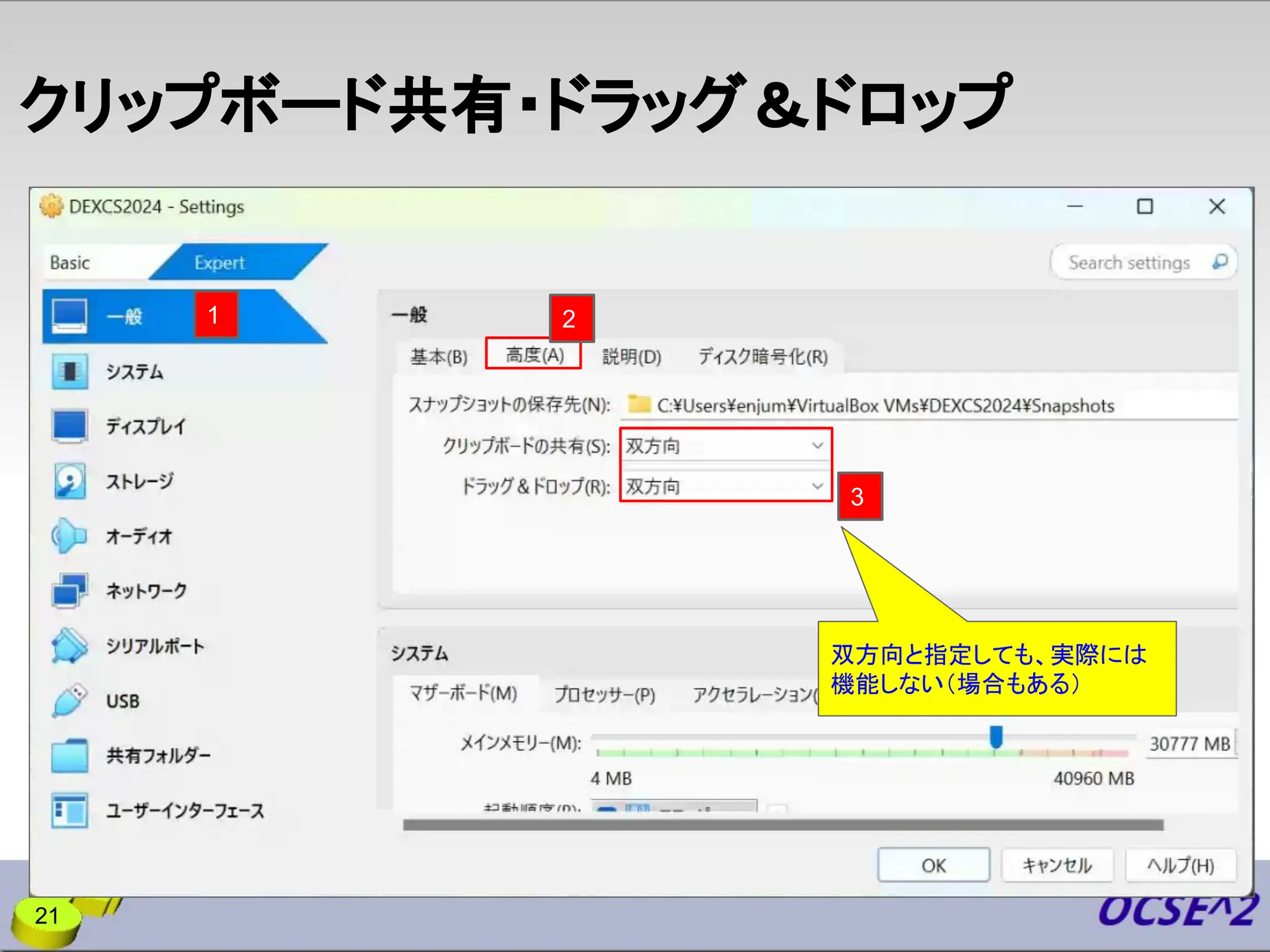Open the ディスク暗号化(R) tab
The height and width of the screenshot is (952, 1270).
click(763, 357)
